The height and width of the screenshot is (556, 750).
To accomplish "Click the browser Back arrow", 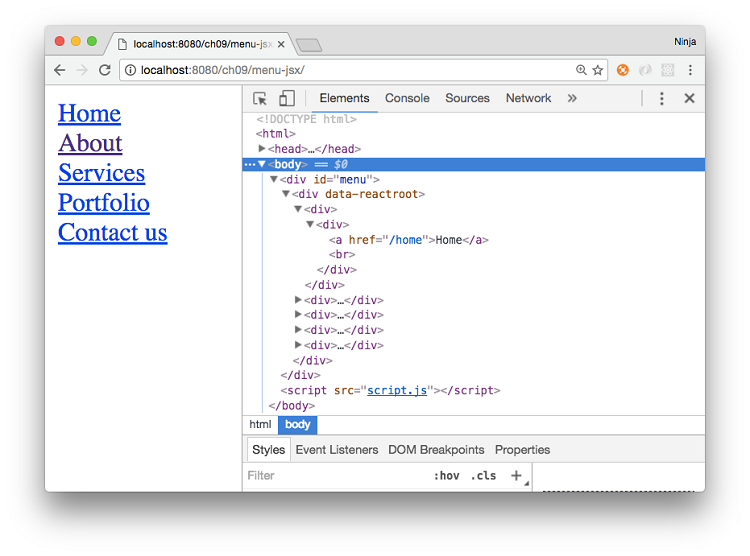I will tap(60, 70).
